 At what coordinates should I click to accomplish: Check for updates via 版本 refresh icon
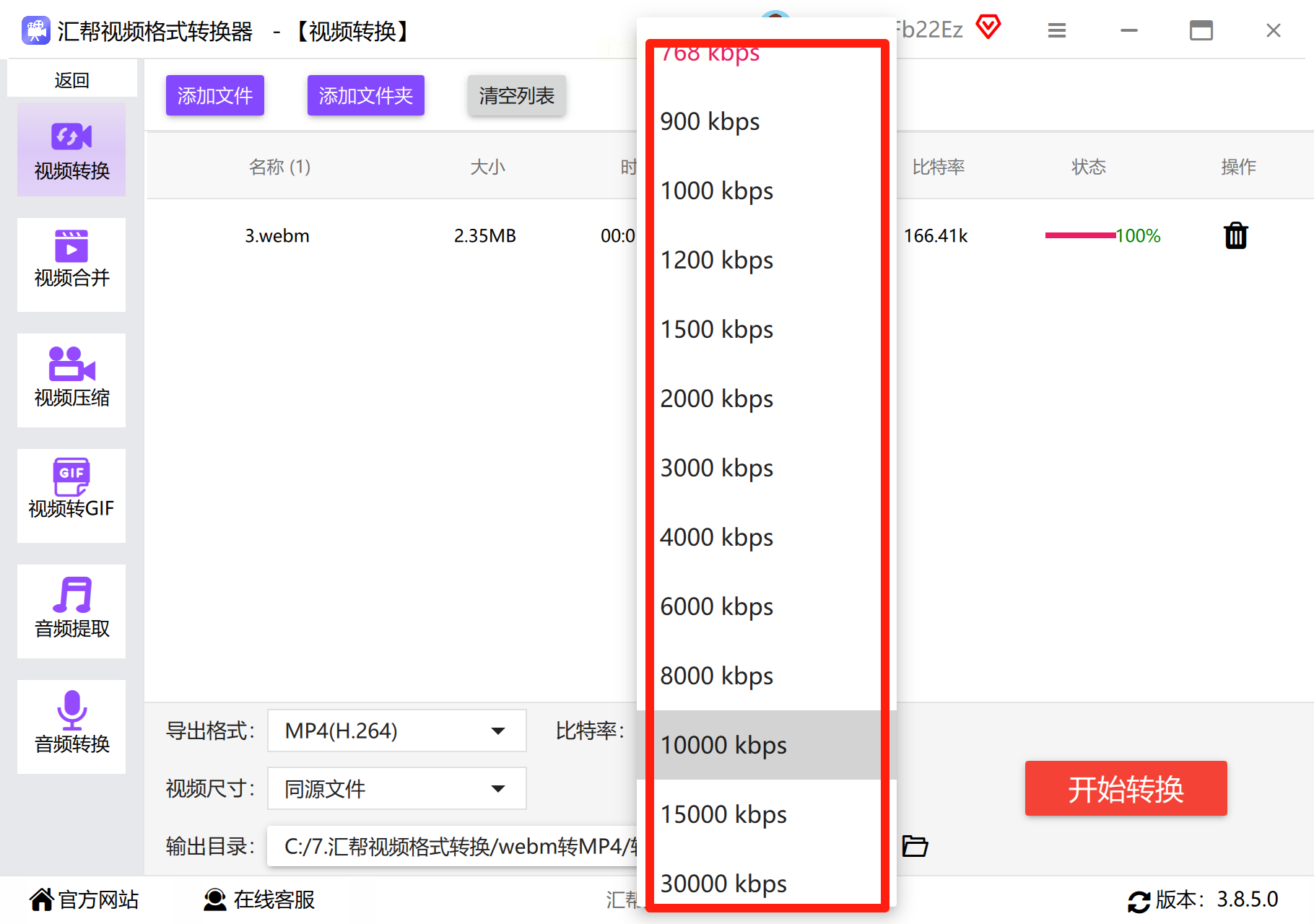tap(1139, 901)
